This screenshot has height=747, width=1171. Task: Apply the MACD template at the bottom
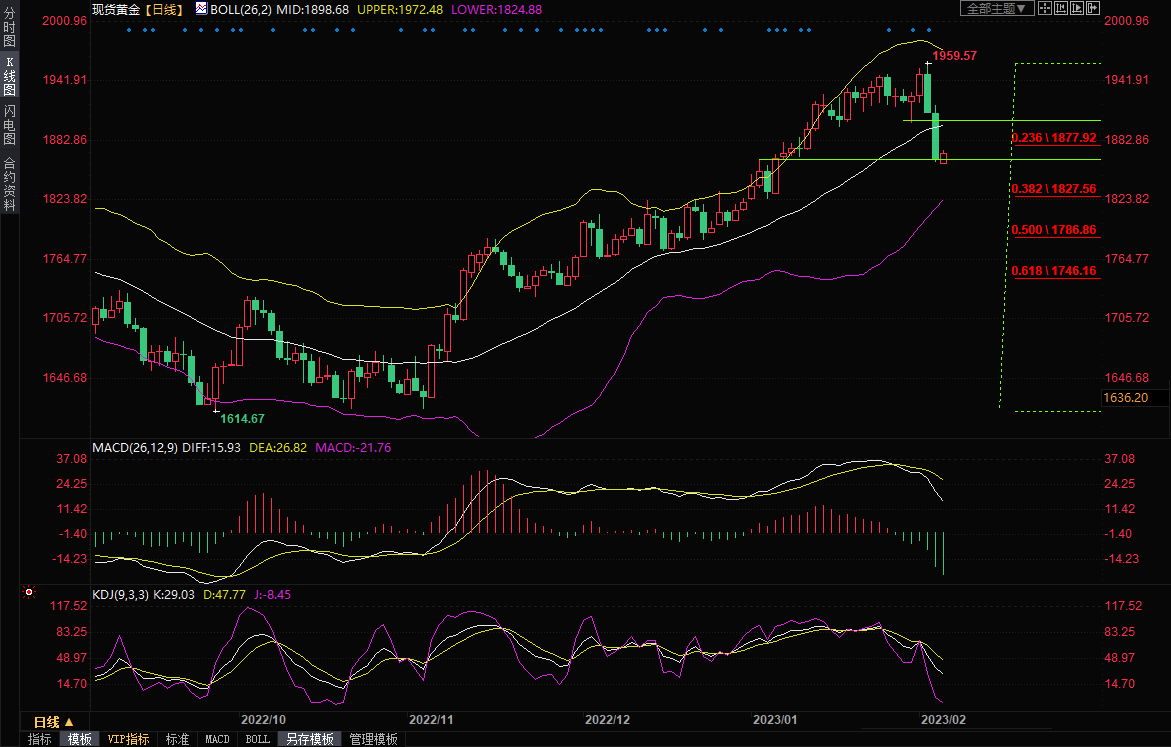[x=217, y=739]
